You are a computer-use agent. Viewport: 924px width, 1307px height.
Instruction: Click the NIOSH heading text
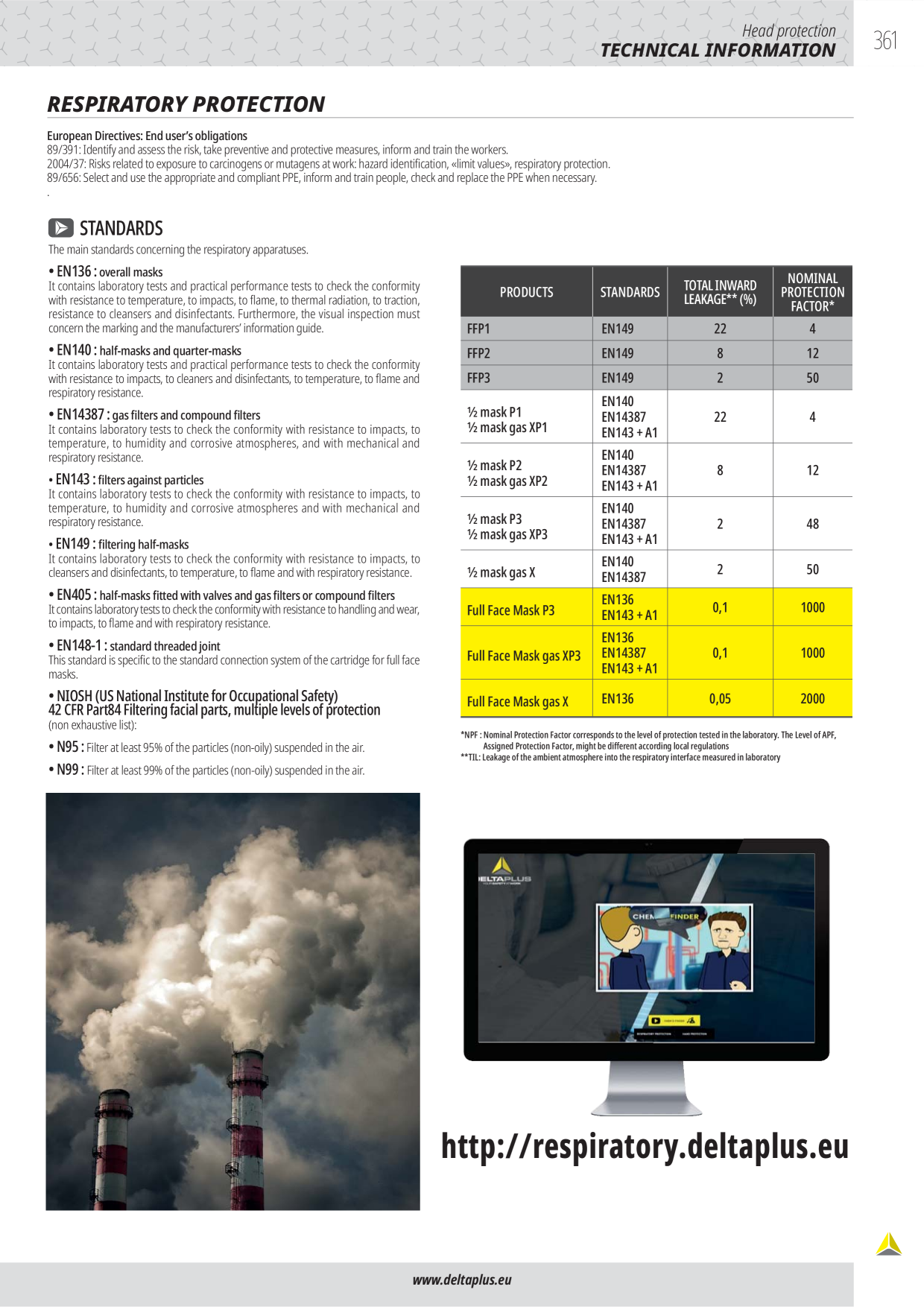click(193, 696)
